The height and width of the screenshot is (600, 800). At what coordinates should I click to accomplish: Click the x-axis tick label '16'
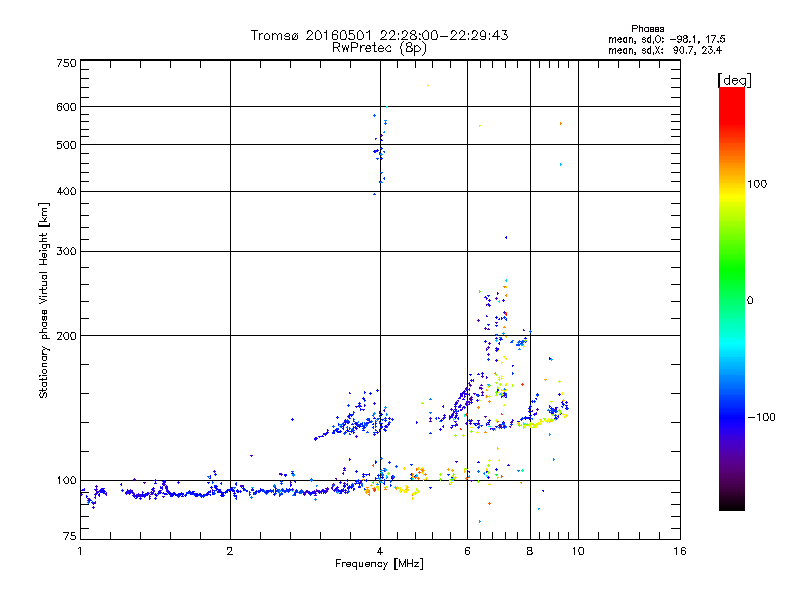(x=680, y=551)
